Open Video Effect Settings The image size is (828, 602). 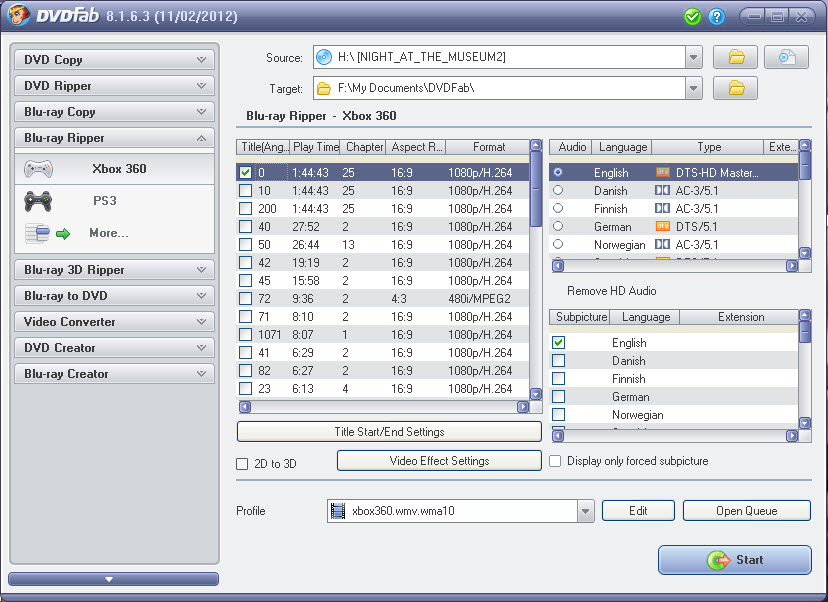(439, 460)
